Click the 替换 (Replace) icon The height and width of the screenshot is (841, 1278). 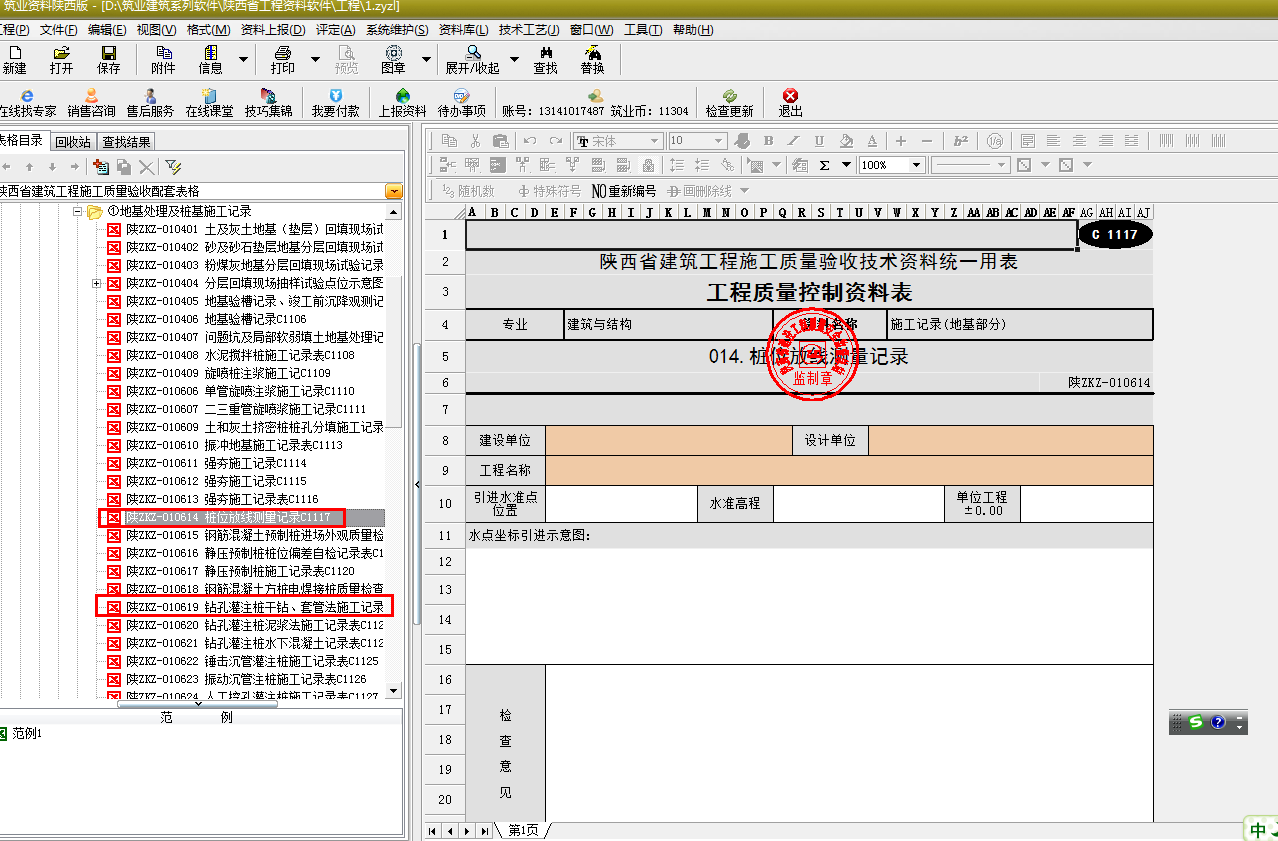pos(592,59)
